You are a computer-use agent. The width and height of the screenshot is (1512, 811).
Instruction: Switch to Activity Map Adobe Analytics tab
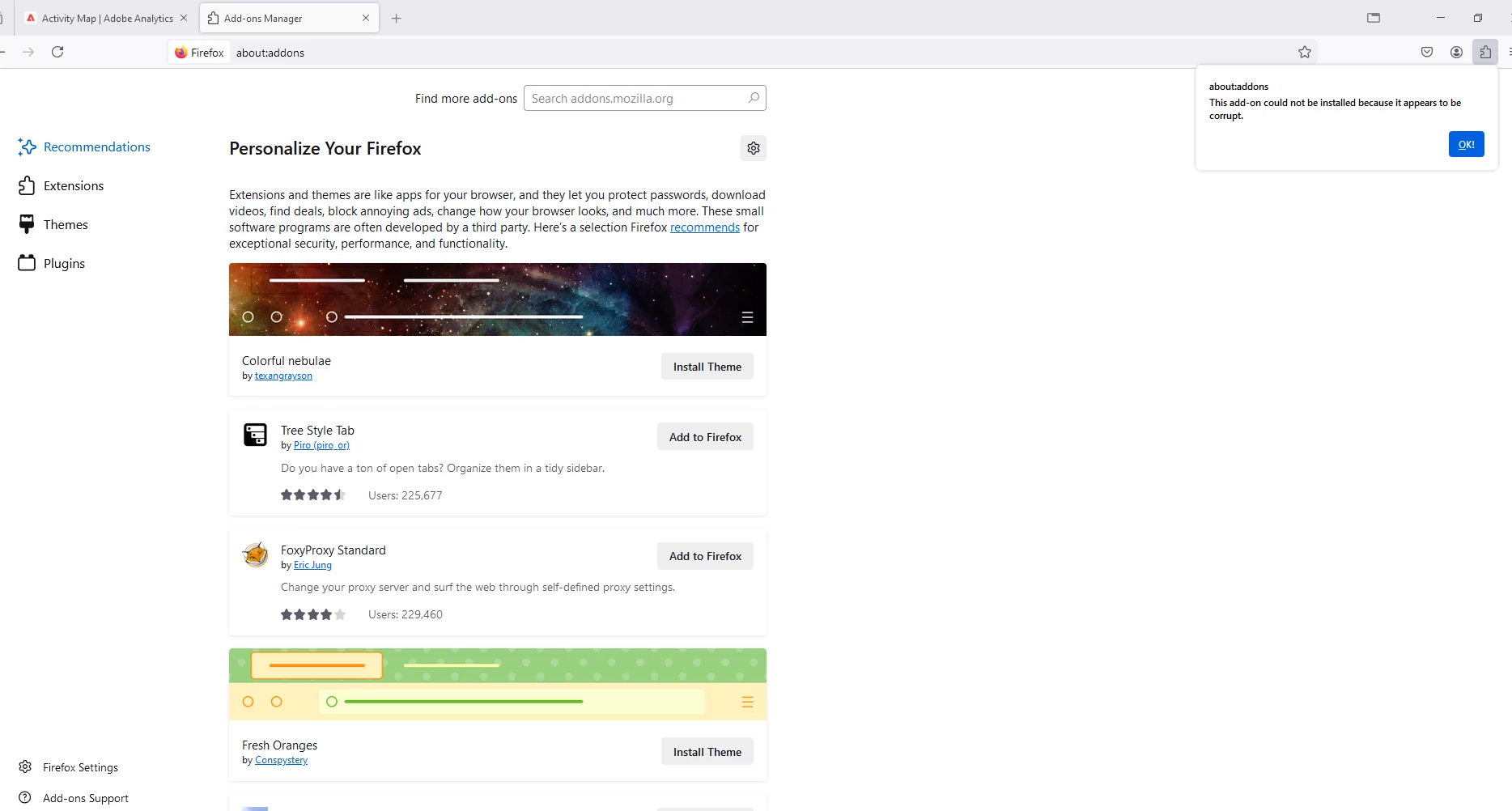click(108, 18)
